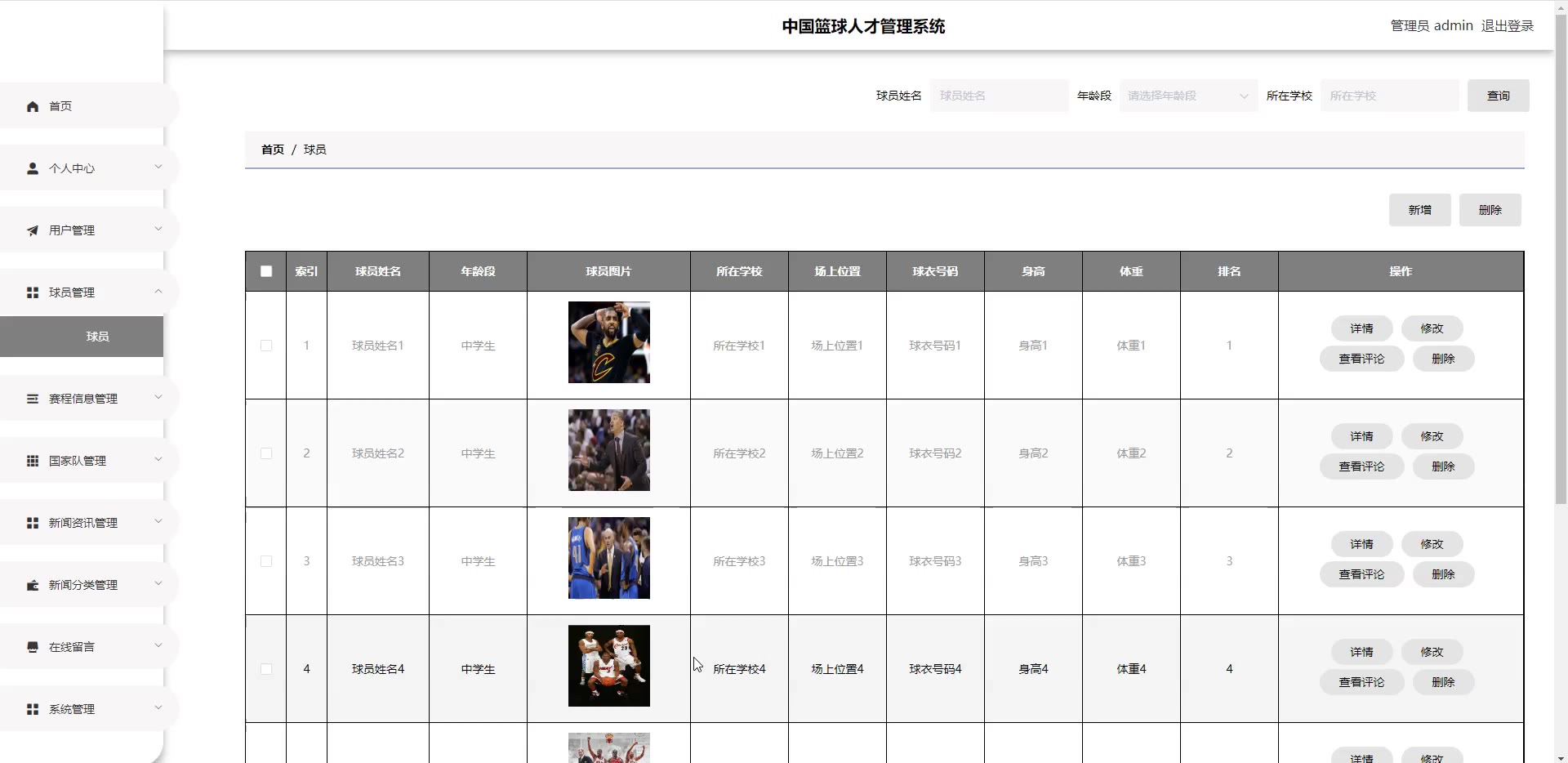Select the 球员 submenu item

click(82, 337)
